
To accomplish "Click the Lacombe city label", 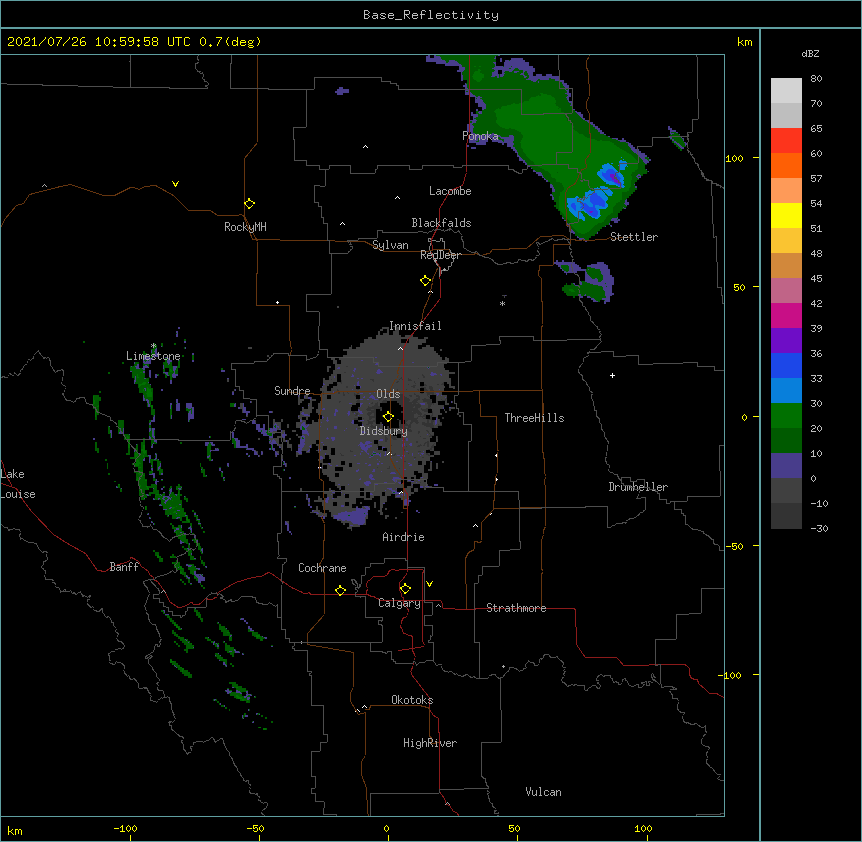I will point(450,191).
